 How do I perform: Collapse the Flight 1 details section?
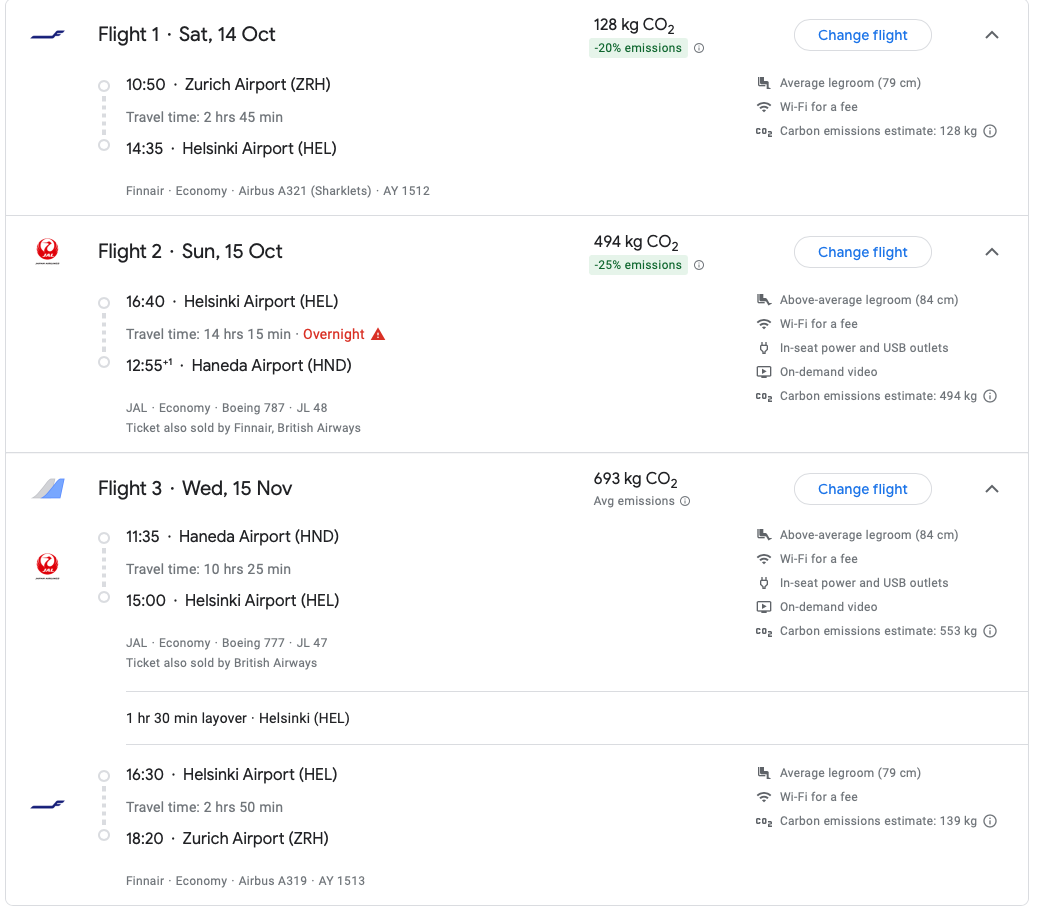click(991, 34)
